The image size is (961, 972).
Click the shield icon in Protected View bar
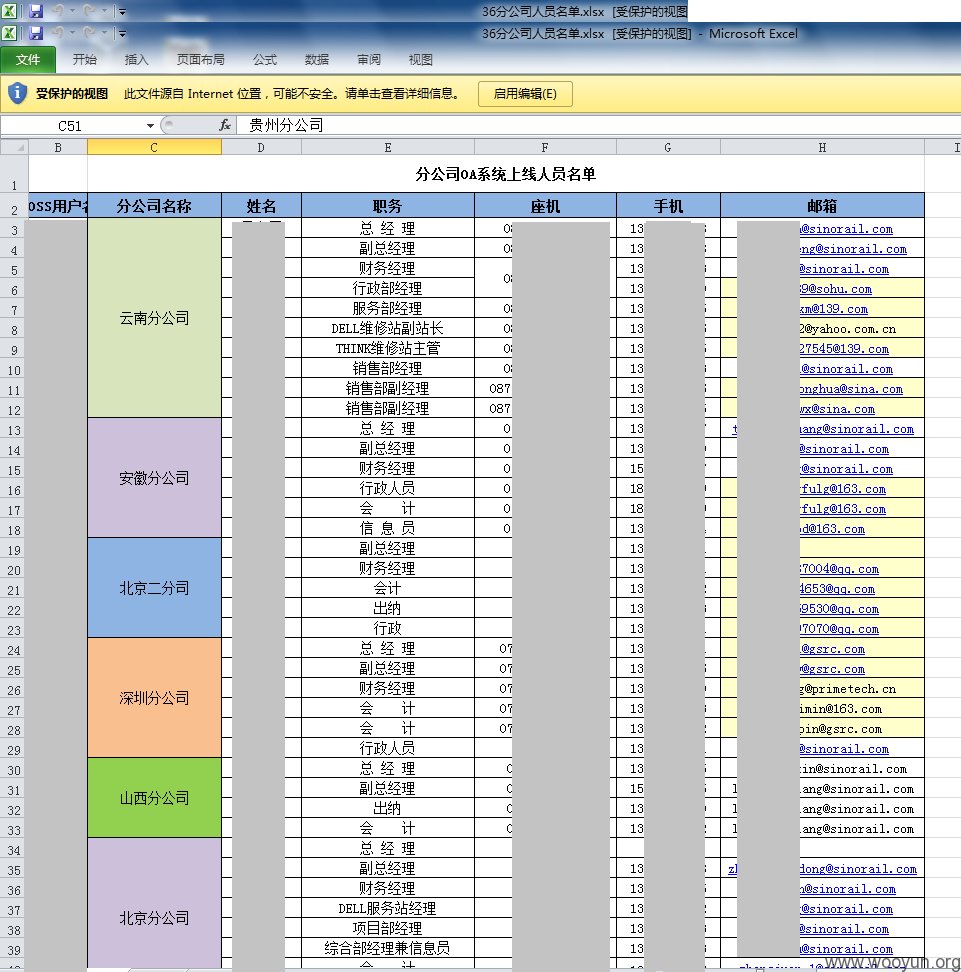tap(17, 94)
